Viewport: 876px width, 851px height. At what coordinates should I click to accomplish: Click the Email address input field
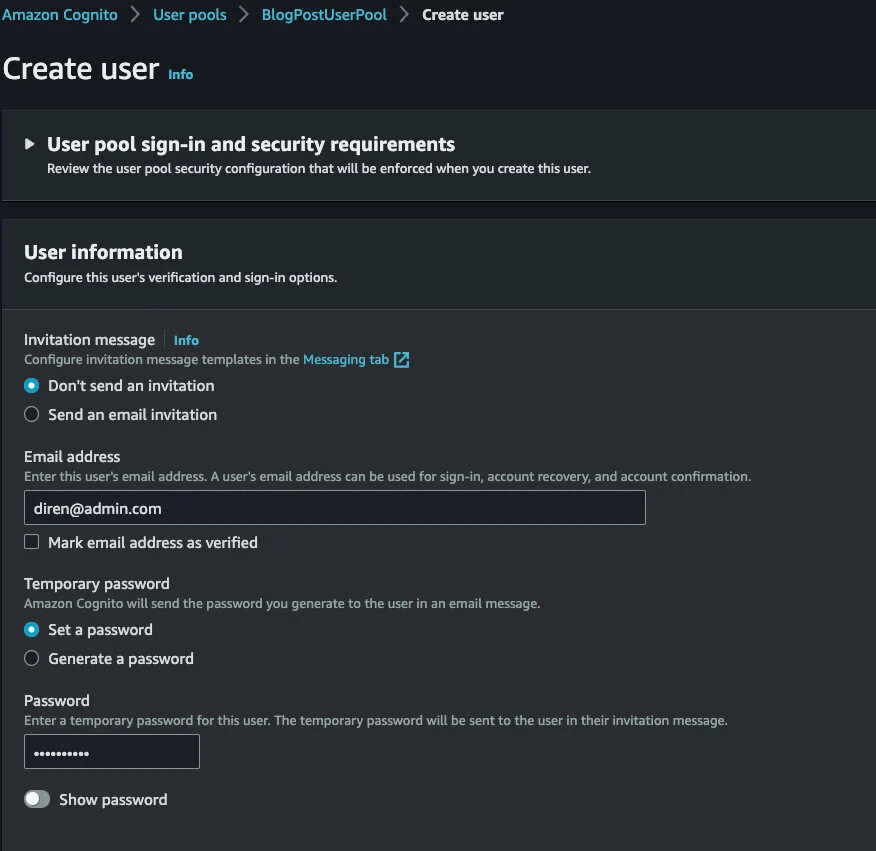coord(334,508)
